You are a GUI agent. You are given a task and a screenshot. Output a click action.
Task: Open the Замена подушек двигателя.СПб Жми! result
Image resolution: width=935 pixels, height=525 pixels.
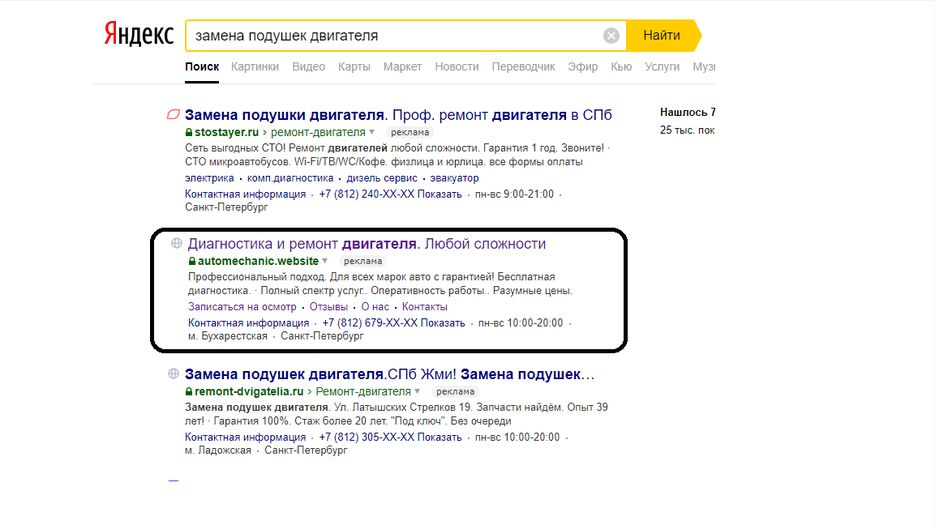[x=389, y=374]
